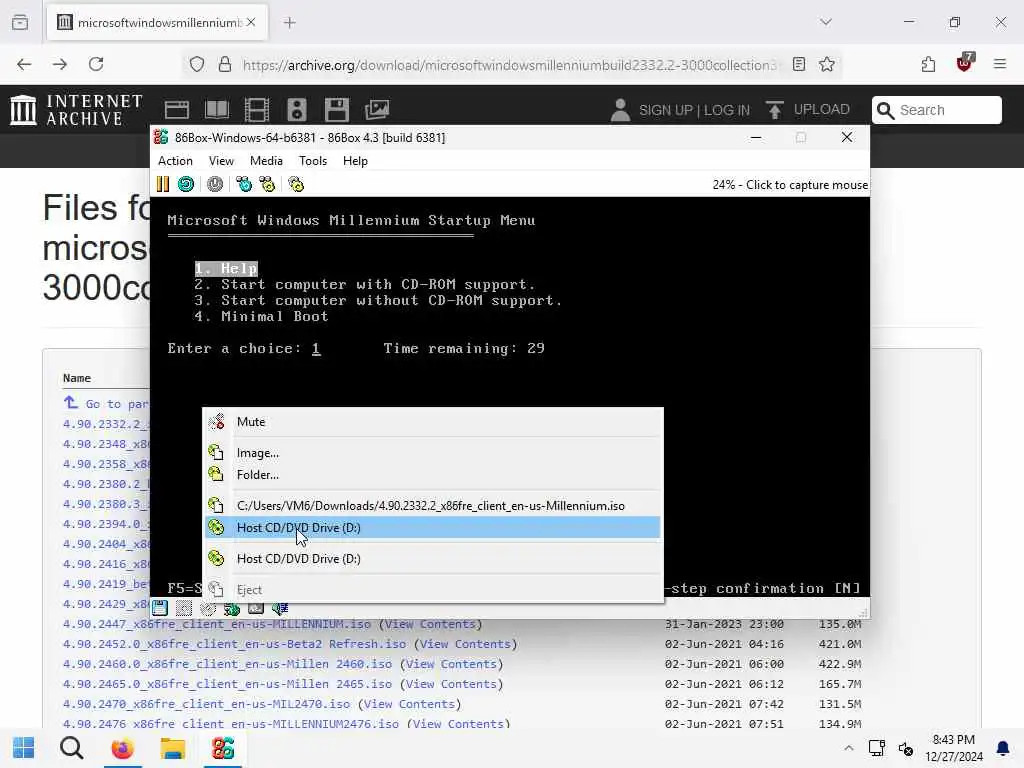Click the 86Box taskbar icon
Screen dimensions: 1024x768
[x=223, y=748]
